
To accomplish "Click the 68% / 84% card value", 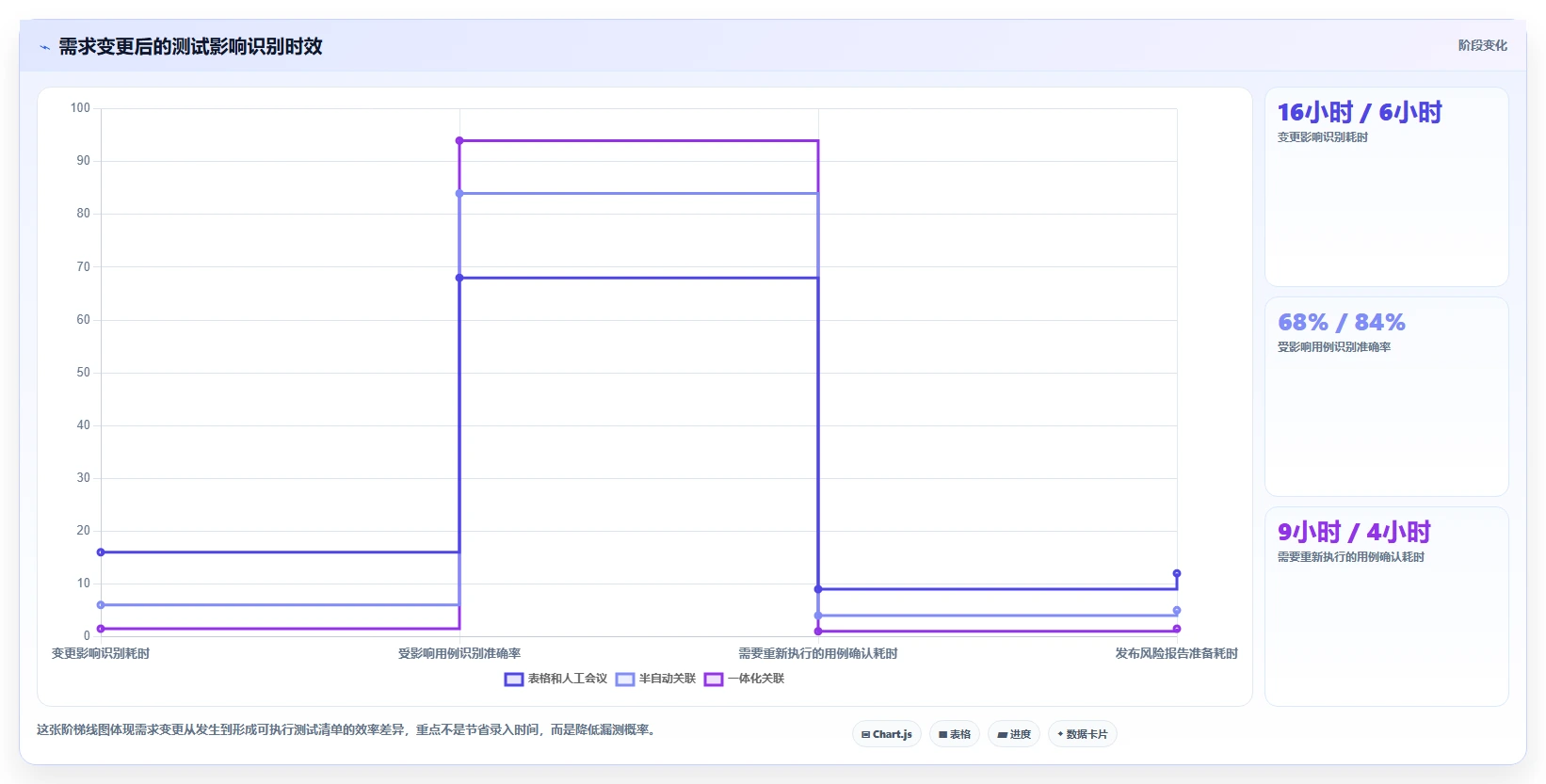I will pos(1342,323).
